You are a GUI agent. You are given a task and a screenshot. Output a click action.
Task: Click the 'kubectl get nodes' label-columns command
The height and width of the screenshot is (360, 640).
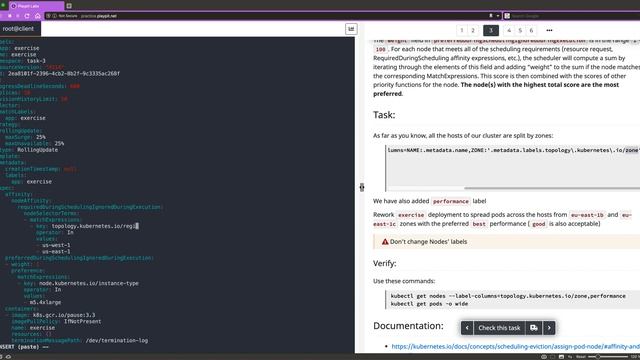pos(508,296)
